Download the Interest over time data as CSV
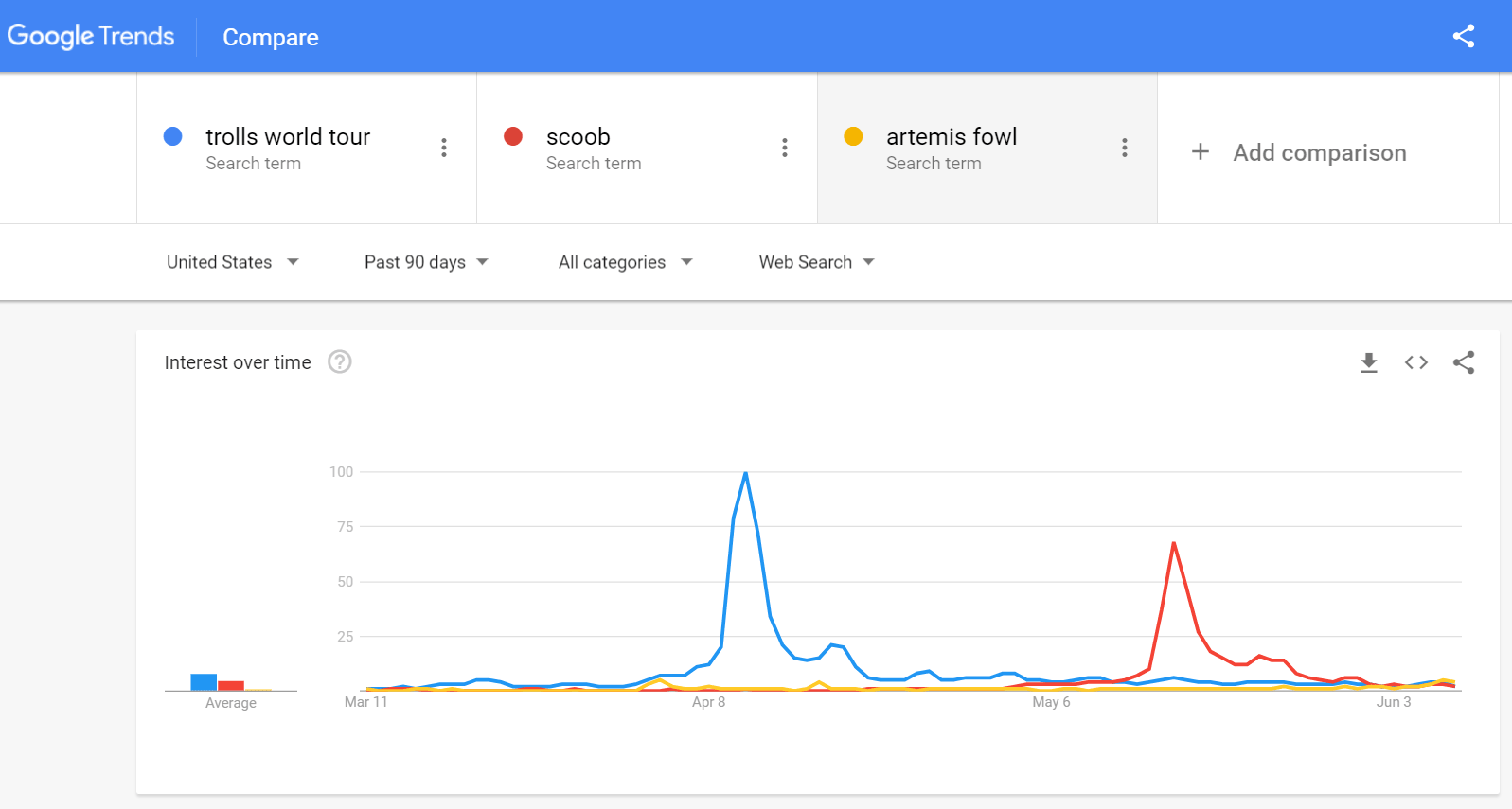 pos(1368,362)
